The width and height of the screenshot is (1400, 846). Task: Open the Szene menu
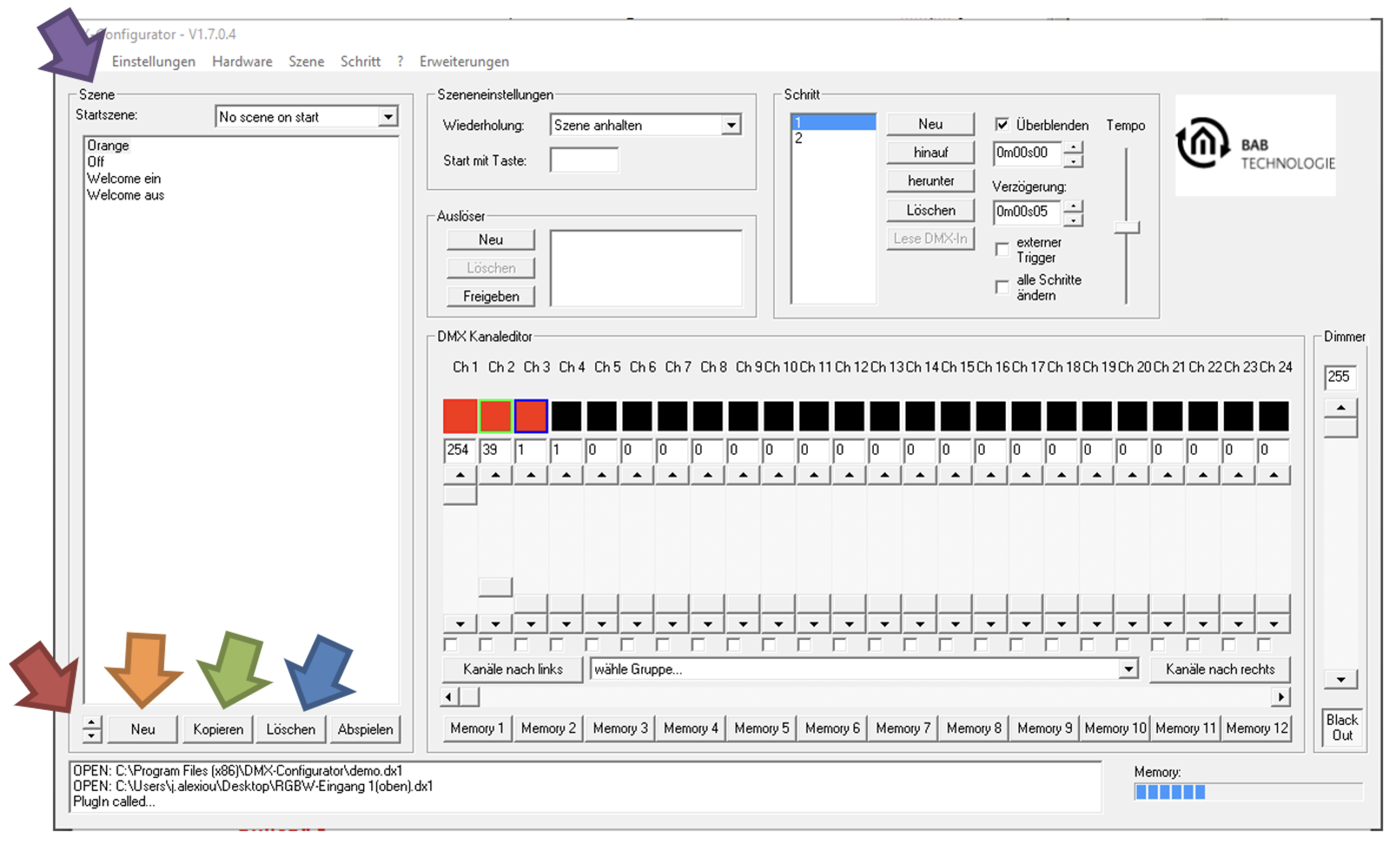(306, 62)
